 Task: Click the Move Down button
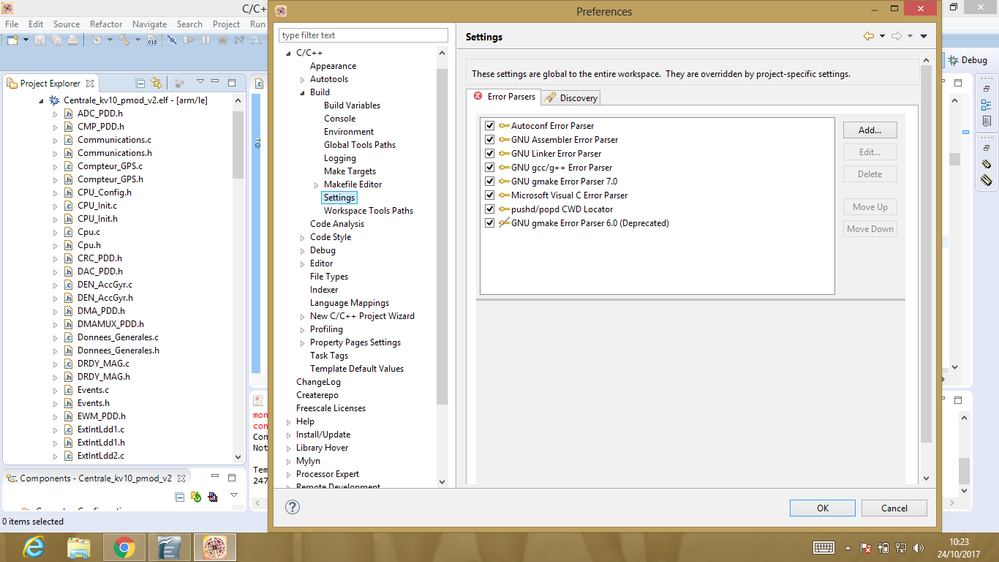point(870,229)
